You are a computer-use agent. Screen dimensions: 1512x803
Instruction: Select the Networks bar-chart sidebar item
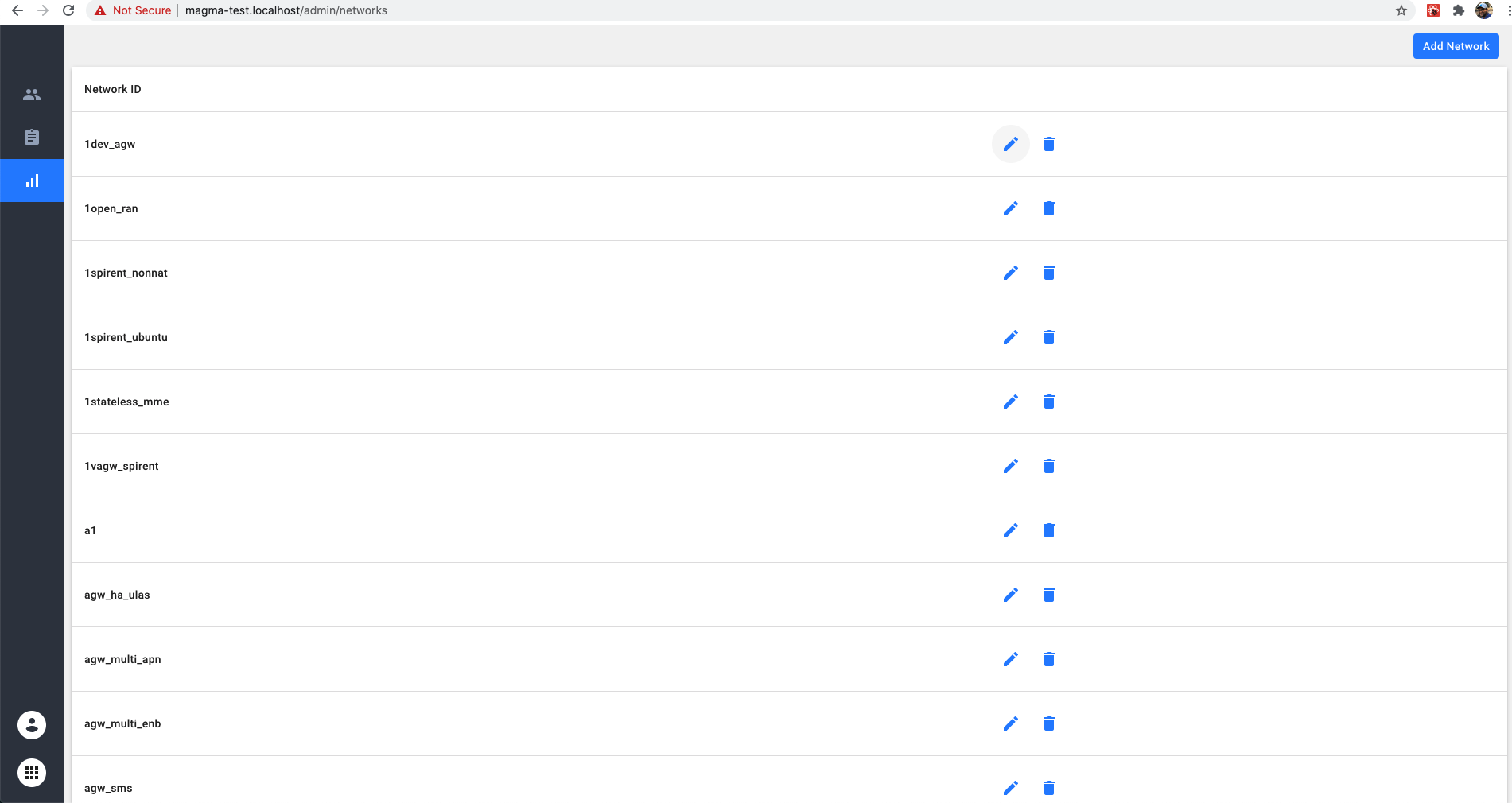click(x=32, y=180)
